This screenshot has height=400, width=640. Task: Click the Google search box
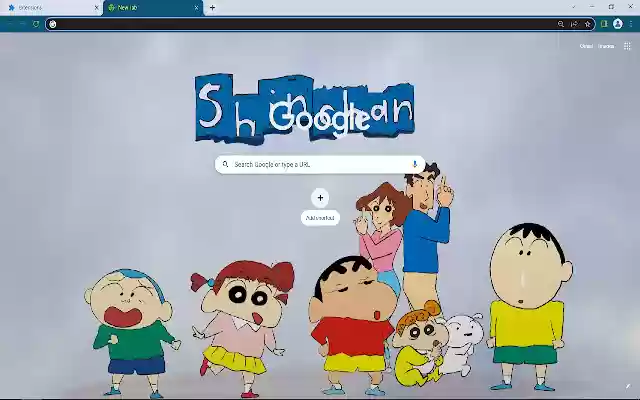coord(320,164)
